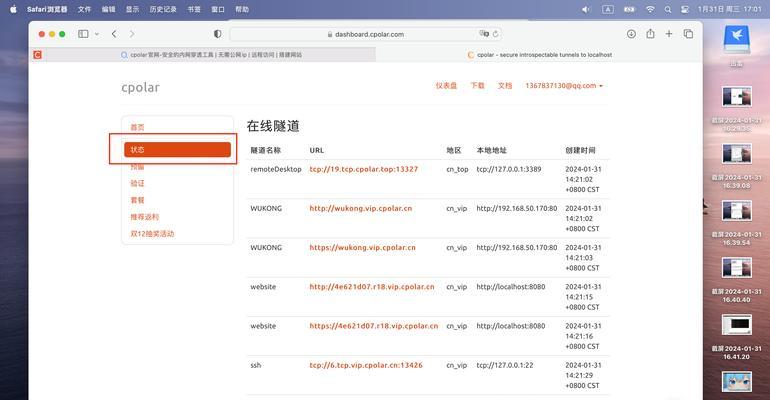Open the Apple menu
The image size is (770, 400).
click(13, 9)
